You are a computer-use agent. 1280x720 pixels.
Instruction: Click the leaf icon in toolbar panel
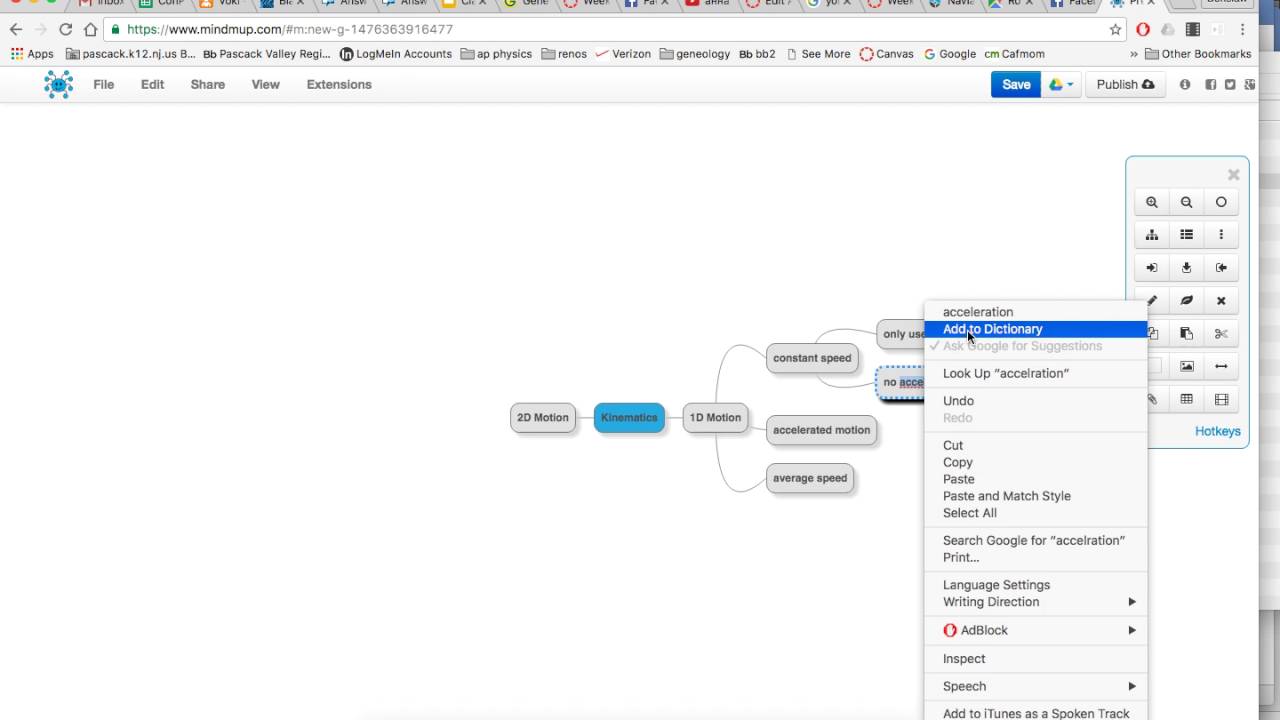(x=1186, y=301)
